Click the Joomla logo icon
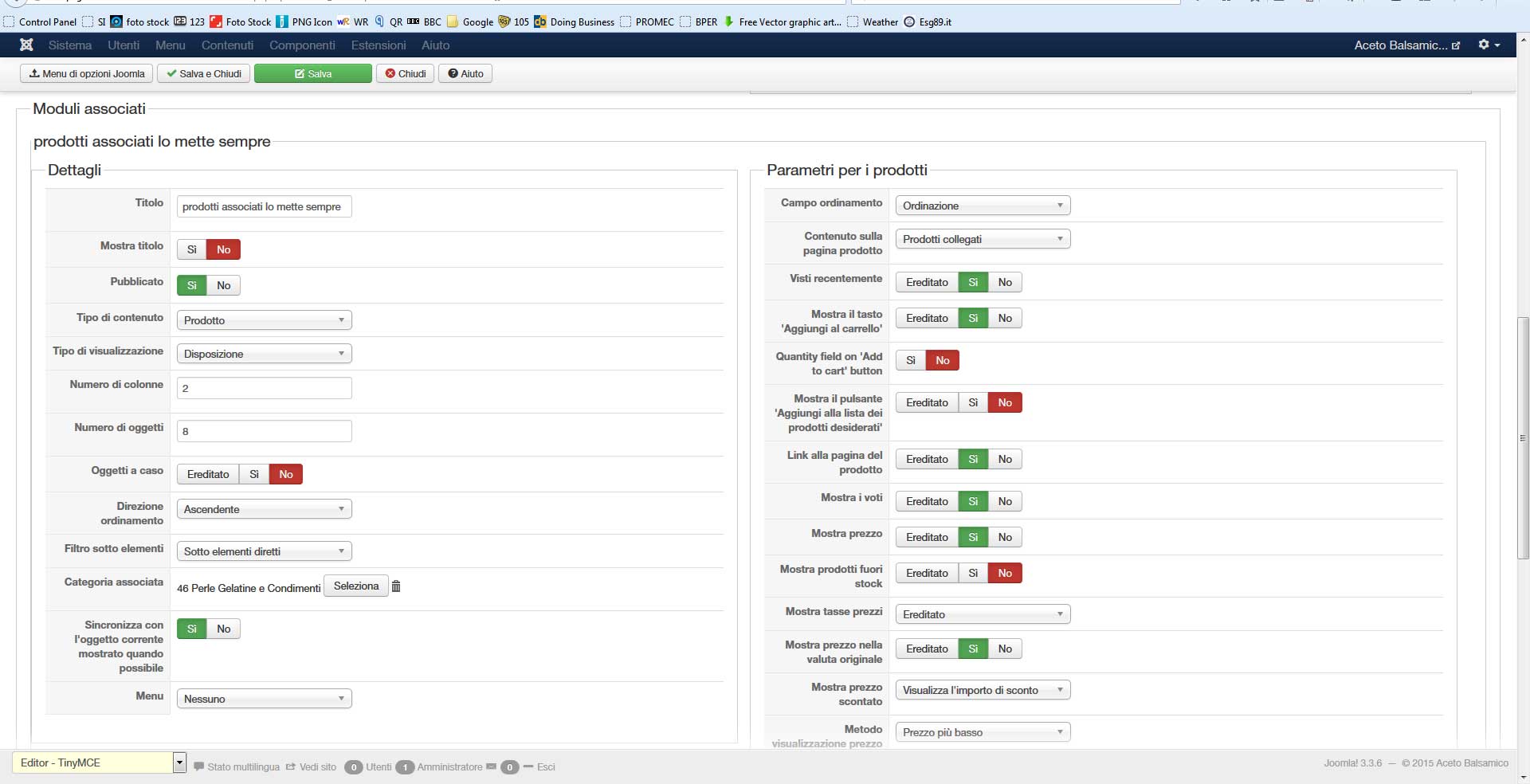Viewport: 1530px width, 784px height. click(x=26, y=45)
